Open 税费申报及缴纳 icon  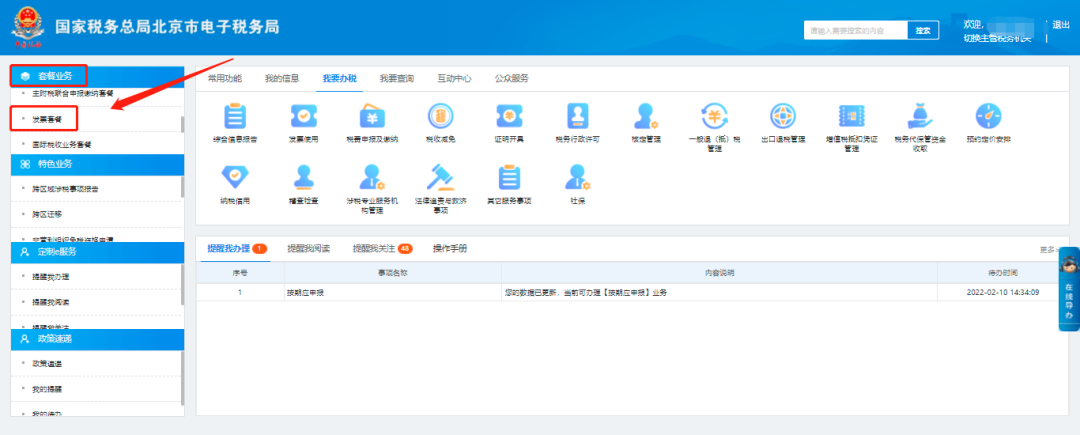pos(372,116)
